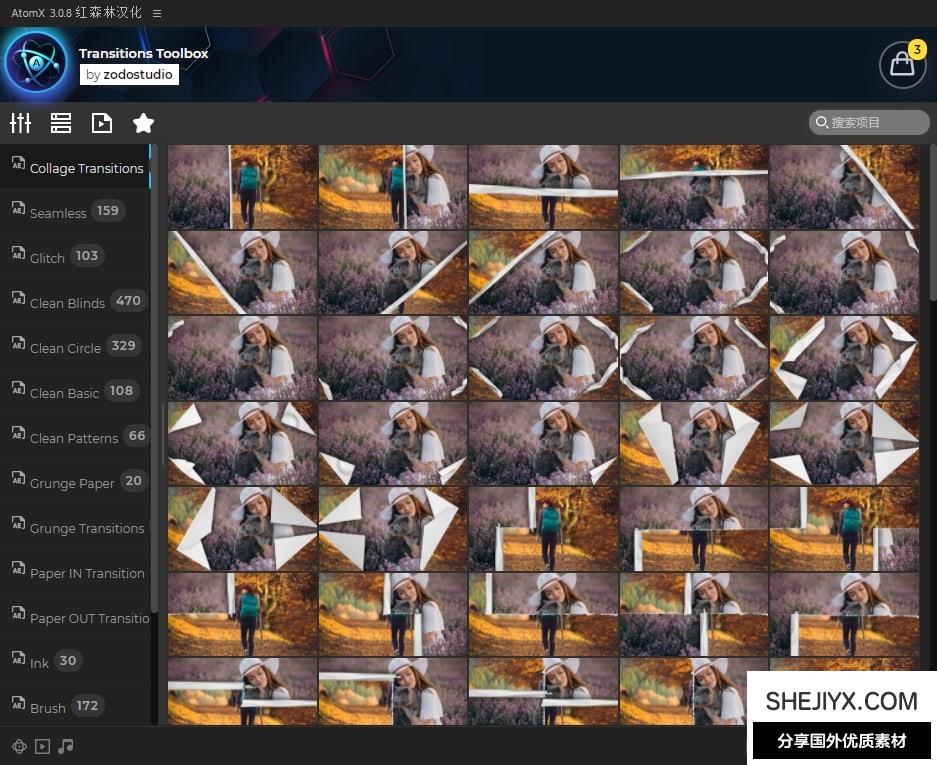Open the mixer sliders settings icon
Viewport: 937px width, 765px height.
coord(20,123)
